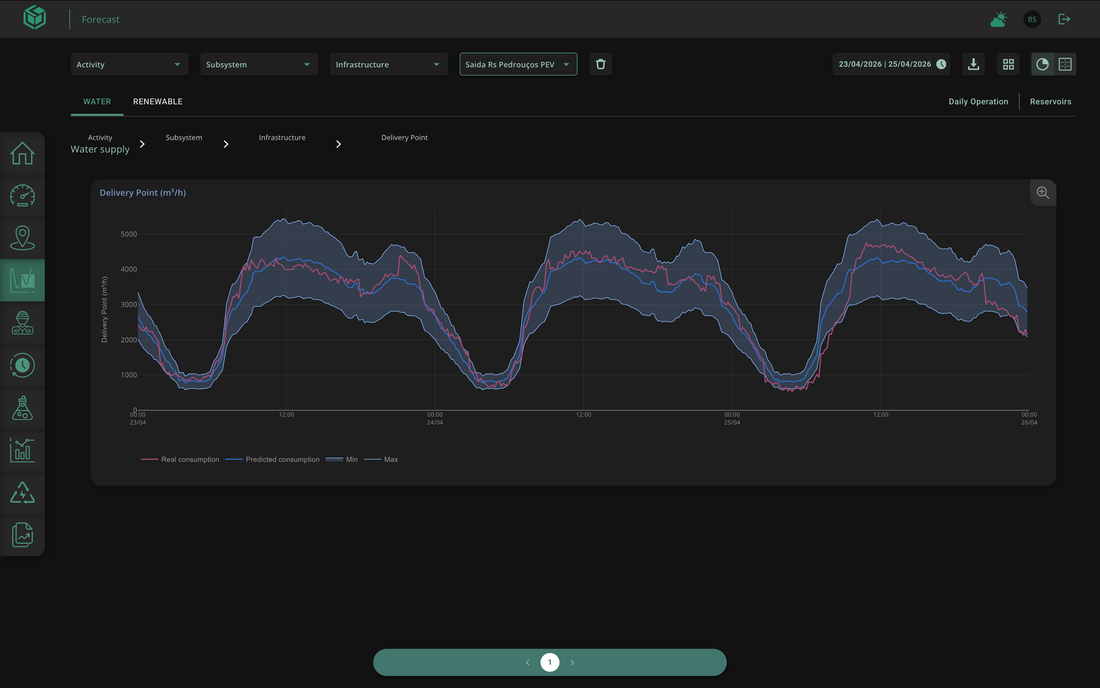Switch to the RENEWABLE tab
The height and width of the screenshot is (688, 1100).
(x=158, y=102)
